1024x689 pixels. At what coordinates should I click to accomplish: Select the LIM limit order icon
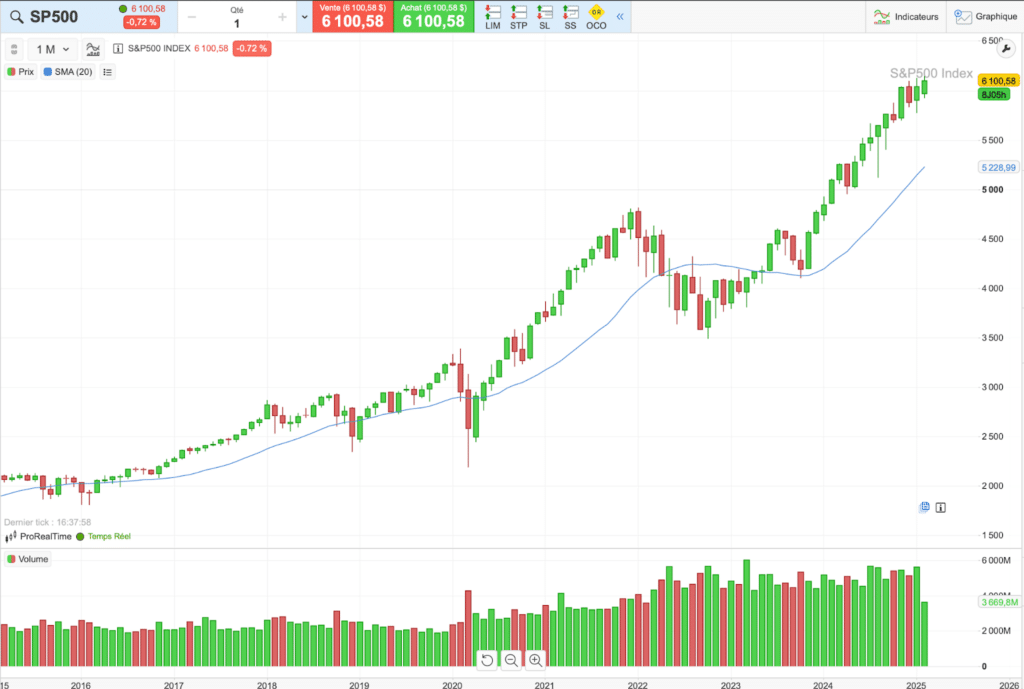click(492, 17)
